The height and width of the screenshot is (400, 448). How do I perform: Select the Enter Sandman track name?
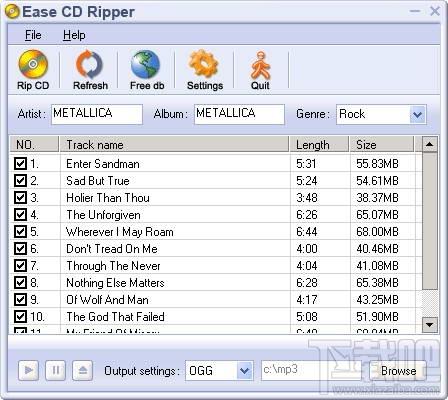tap(103, 164)
